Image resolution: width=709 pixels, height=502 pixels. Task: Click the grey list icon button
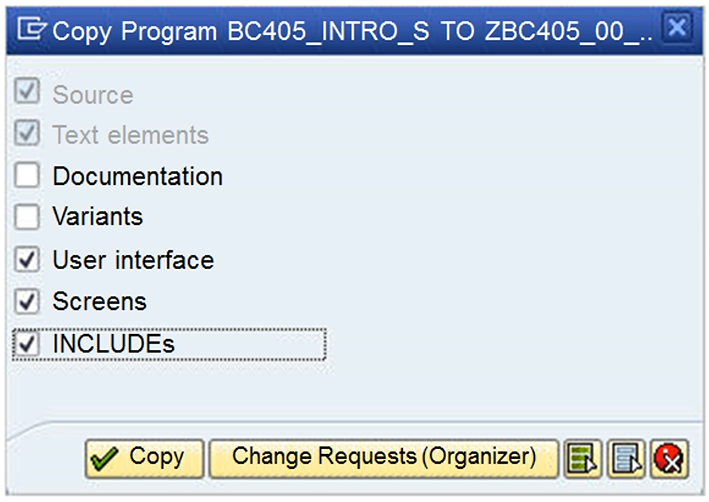pos(626,458)
